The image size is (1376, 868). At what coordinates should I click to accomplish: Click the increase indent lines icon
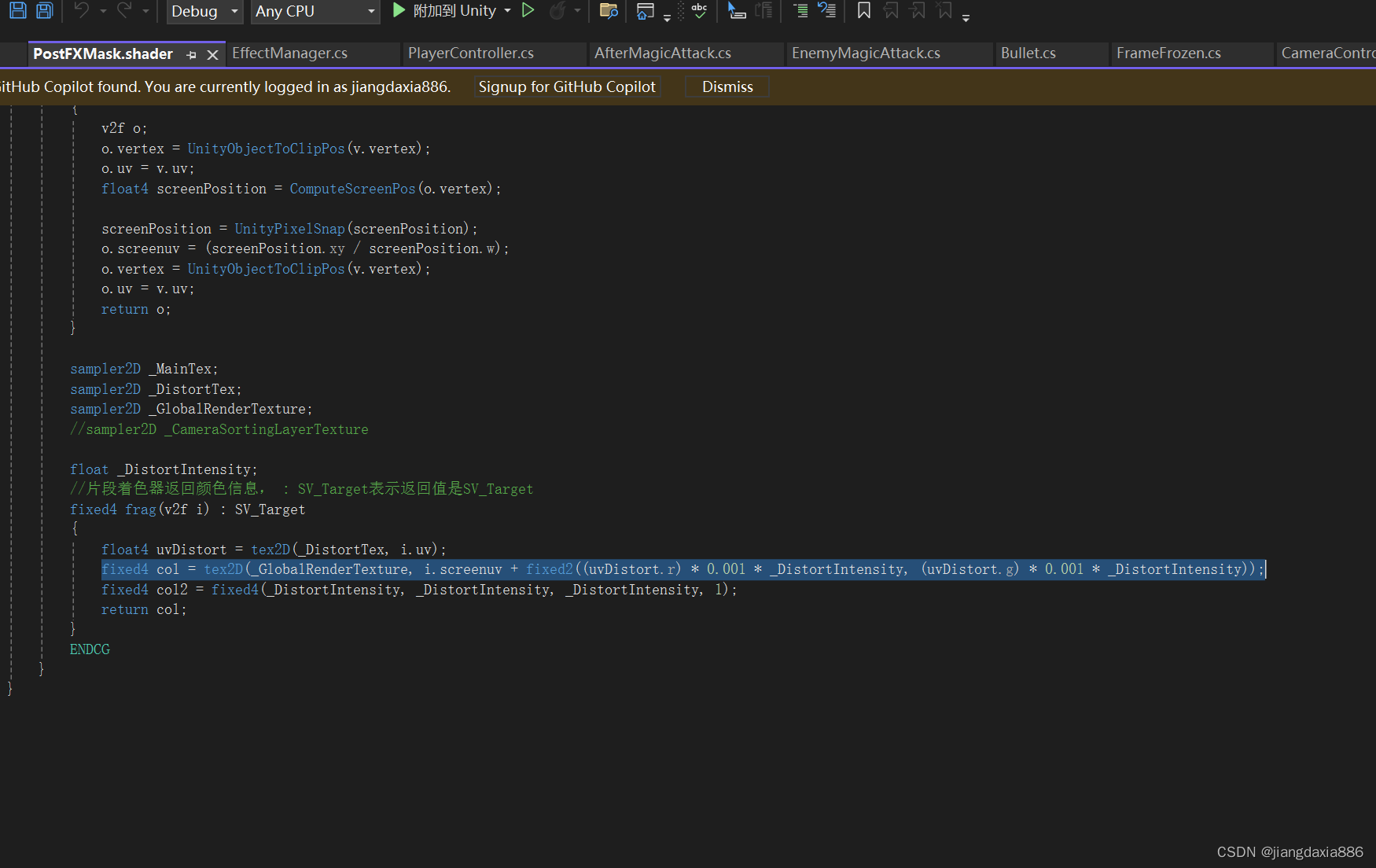[800, 10]
